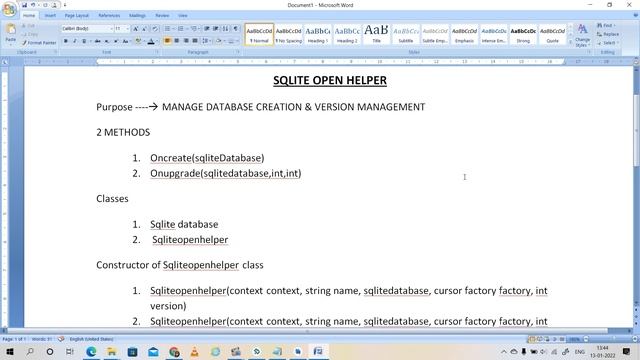Screen dimensions: 640x360
Task: Save document from Quick Access toolbar
Action: pos(24,5)
